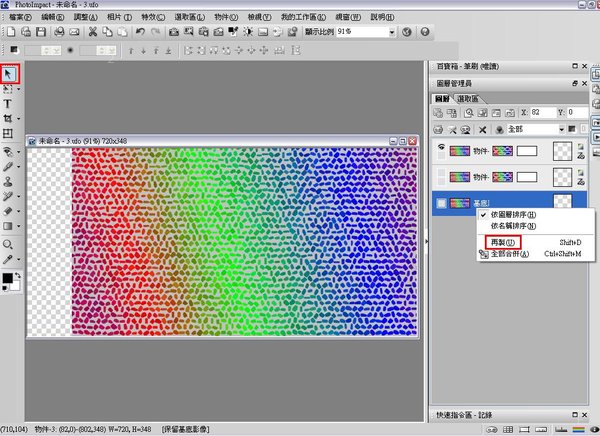The height and width of the screenshot is (436, 600).
Task: Click the Undo arrow icon
Action: tap(140, 32)
